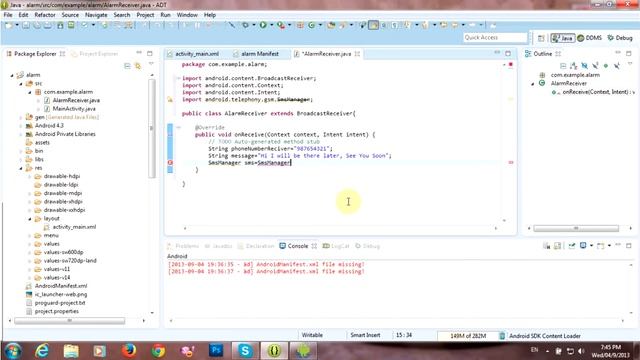
Task: Open Skype from the taskbar
Action: [x=245, y=350]
